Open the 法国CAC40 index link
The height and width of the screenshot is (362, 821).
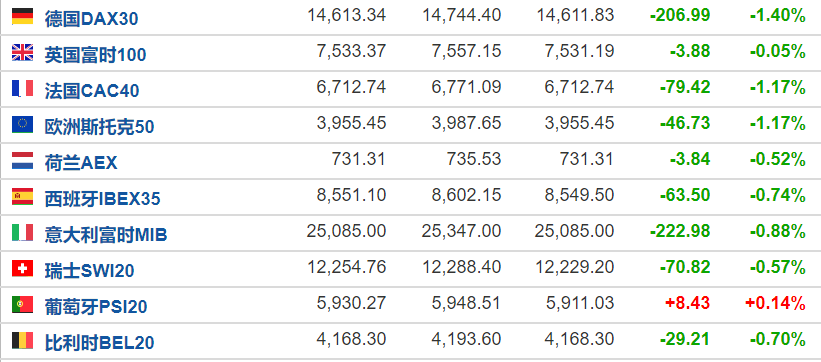coord(92,91)
